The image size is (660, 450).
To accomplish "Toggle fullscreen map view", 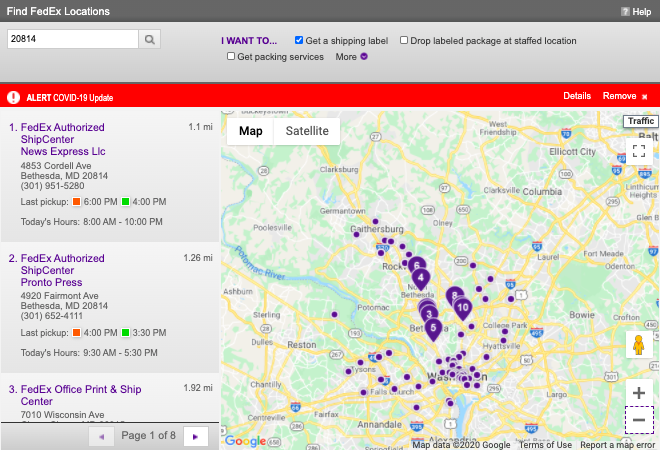I will pos(639,151).
